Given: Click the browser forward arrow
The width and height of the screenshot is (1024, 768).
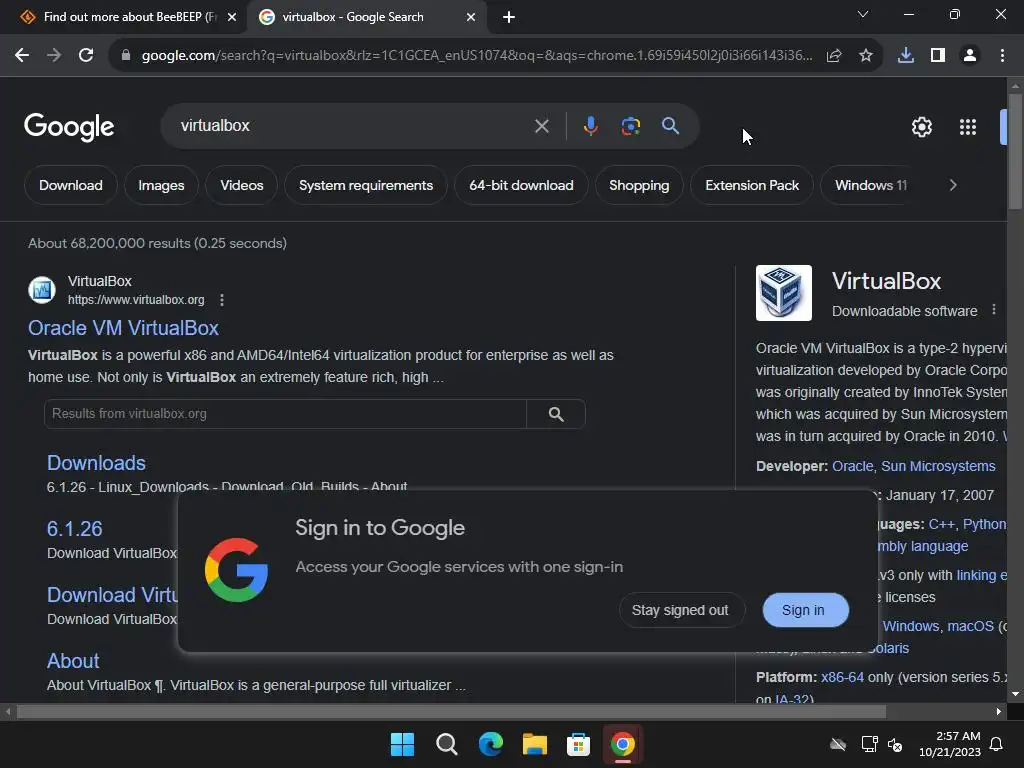Looking at the screenshot, I should (x=54, y=56).
